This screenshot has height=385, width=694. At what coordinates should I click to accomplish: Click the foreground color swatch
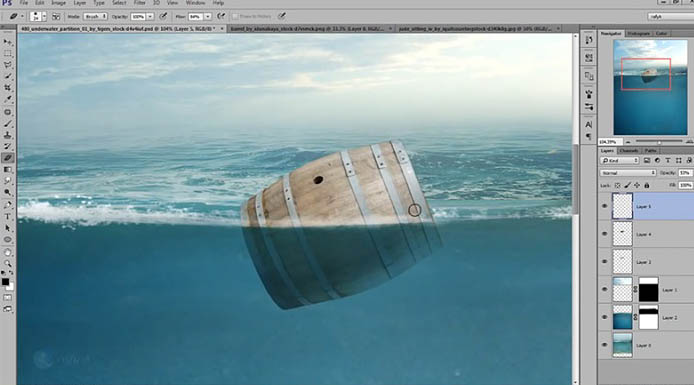[5, 282]
